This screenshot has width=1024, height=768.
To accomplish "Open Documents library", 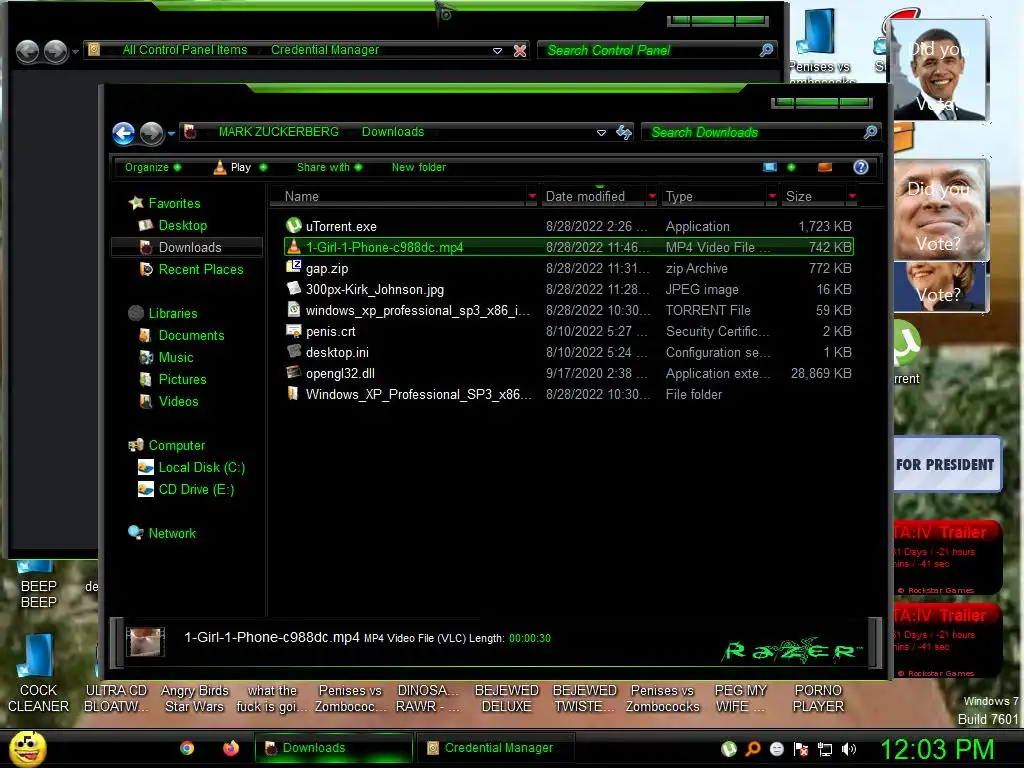I will pos(191,335).
